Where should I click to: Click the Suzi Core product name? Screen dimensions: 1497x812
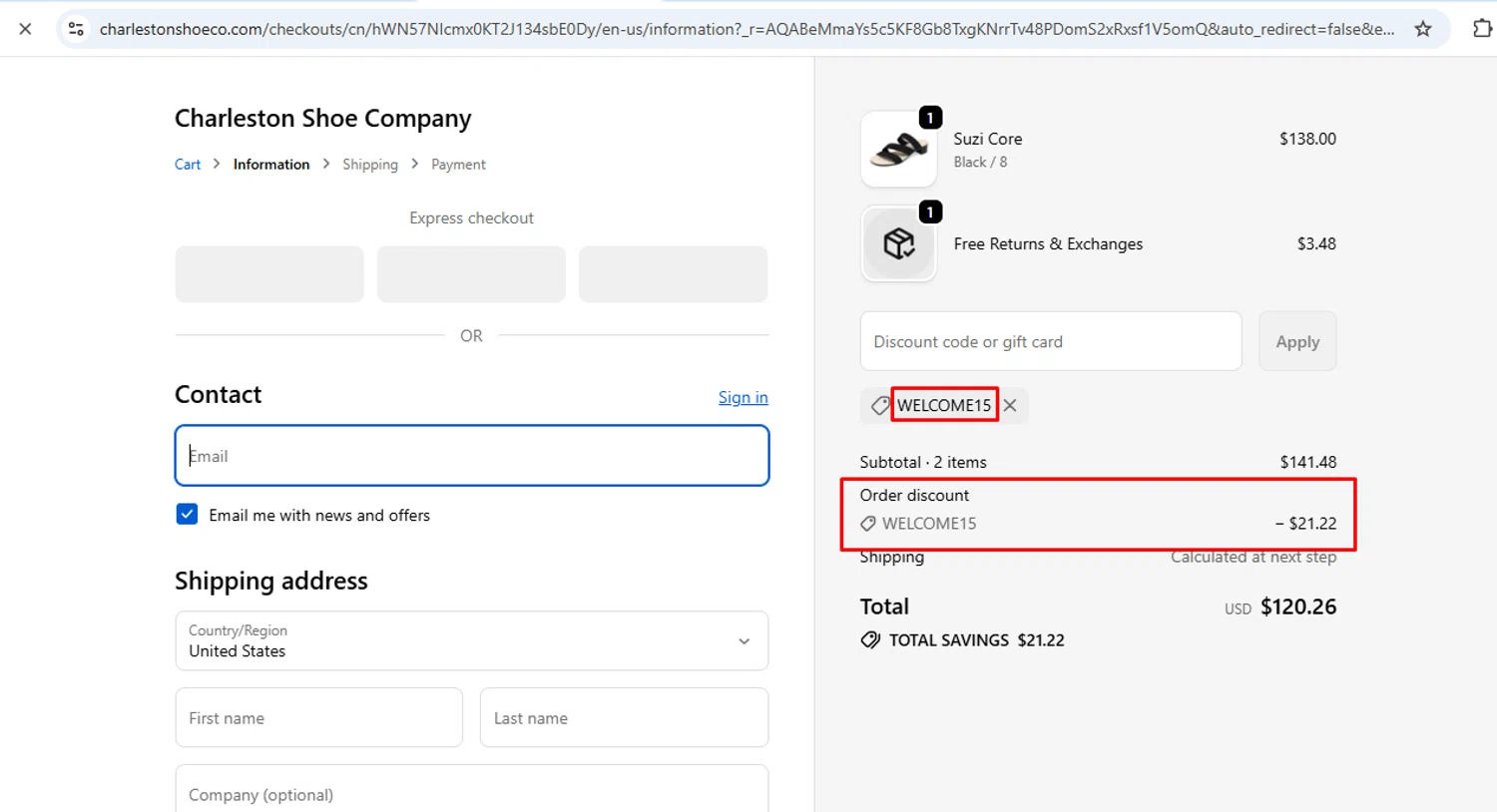(987, 139)
